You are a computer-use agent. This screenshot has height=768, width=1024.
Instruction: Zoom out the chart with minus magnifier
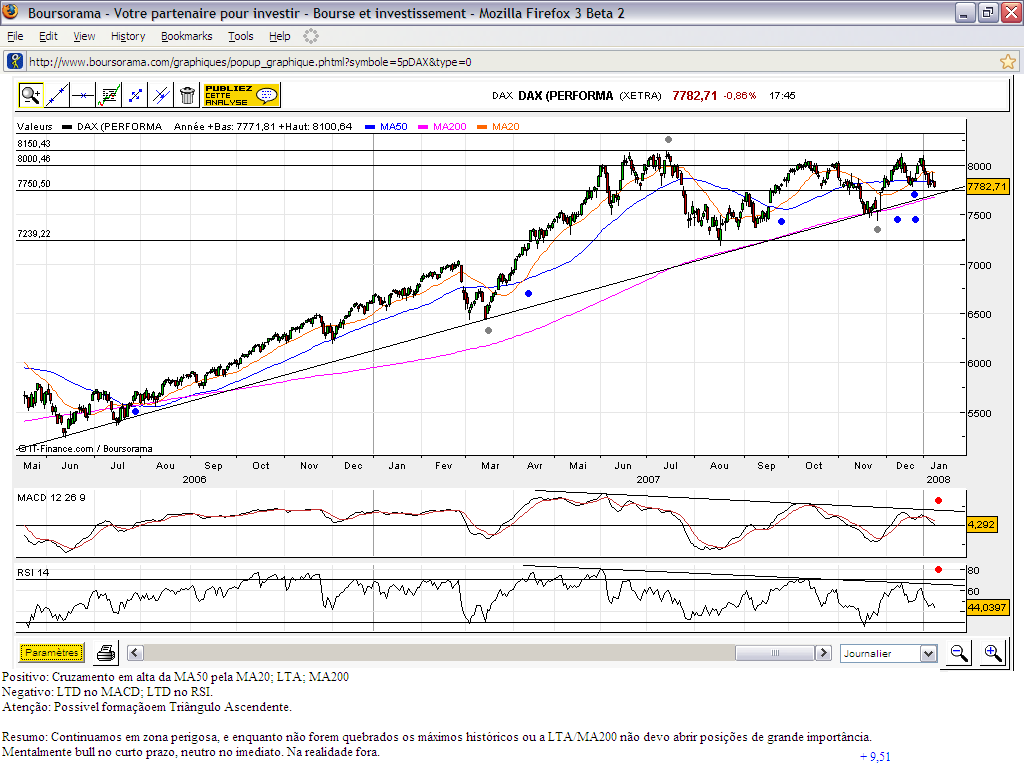tap(959, 652)
